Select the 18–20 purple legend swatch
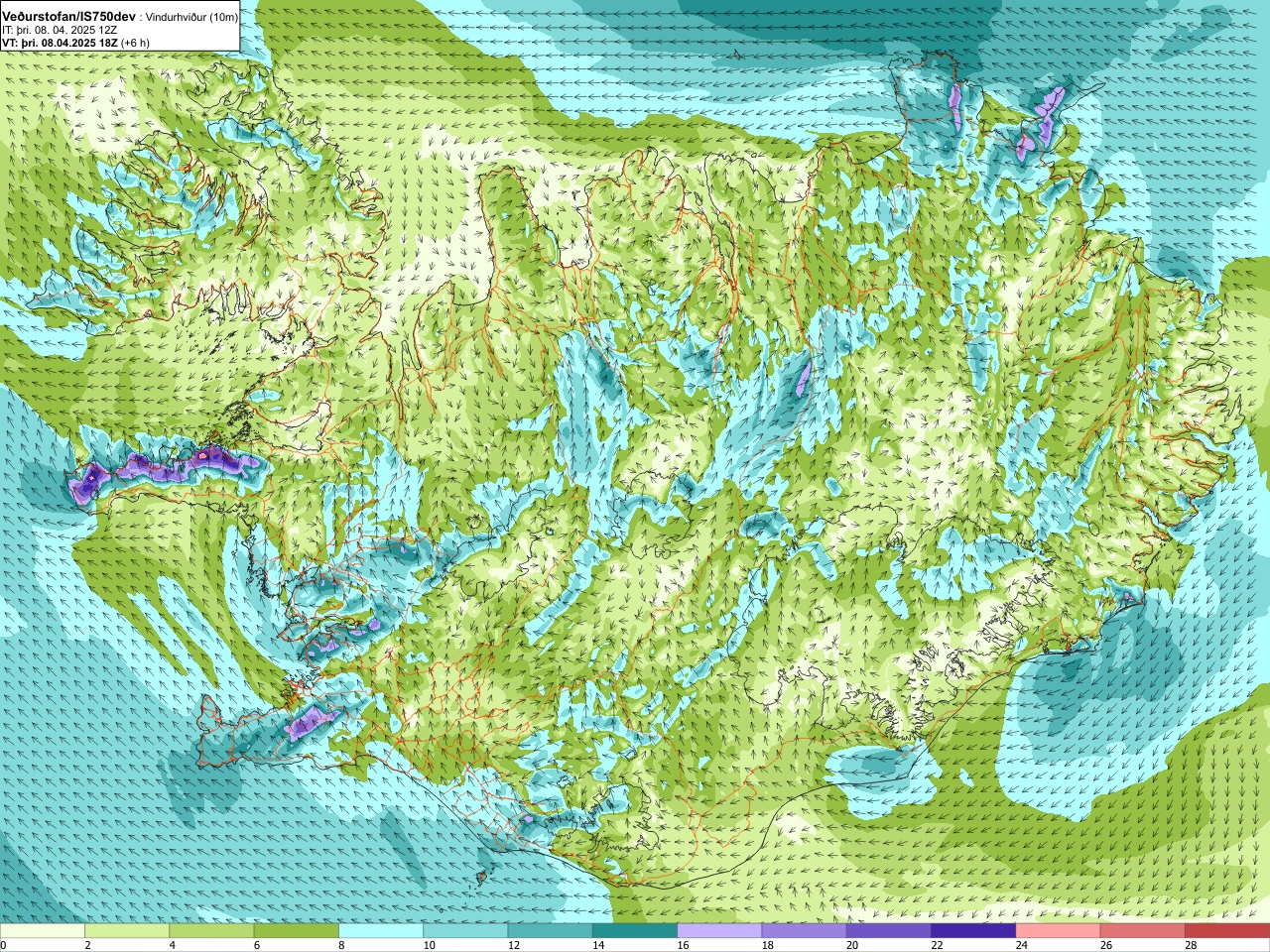The width and height of the screenshot is (1270, 952). point(805,931)
